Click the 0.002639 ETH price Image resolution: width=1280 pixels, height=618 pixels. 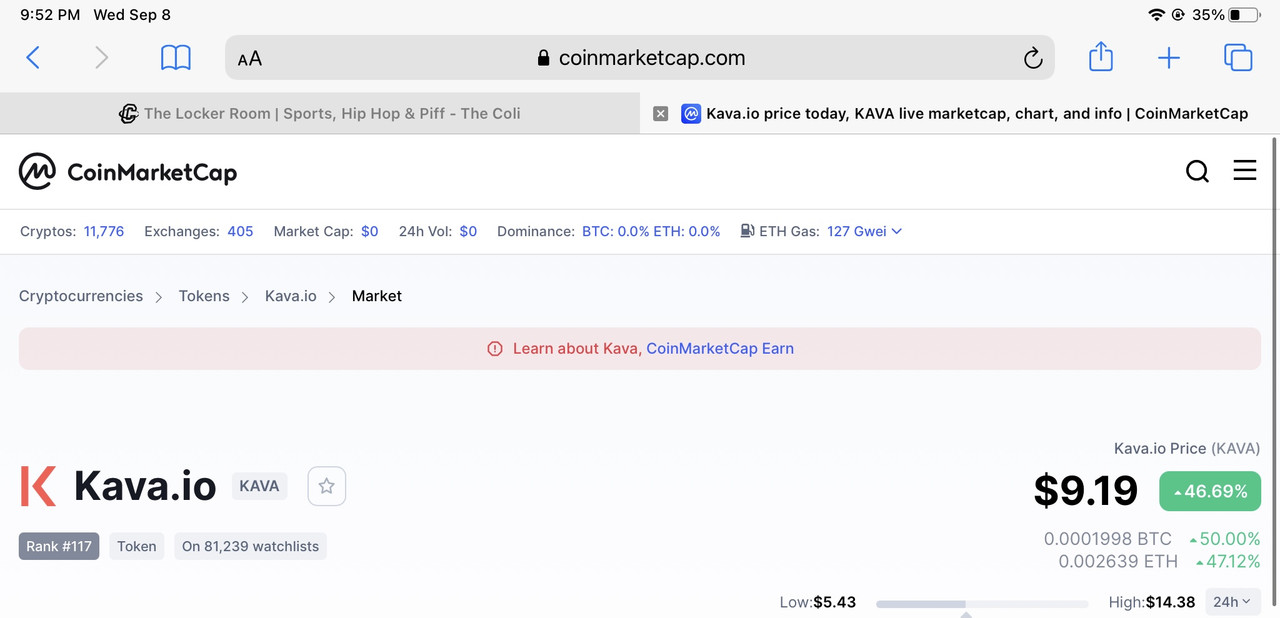pyautogui.click(x=1116, y=561)
